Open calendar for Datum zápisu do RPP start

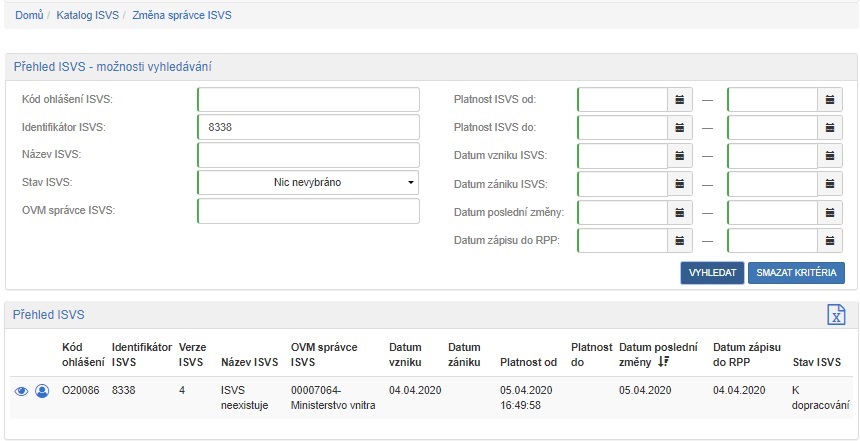coord(680,240)
